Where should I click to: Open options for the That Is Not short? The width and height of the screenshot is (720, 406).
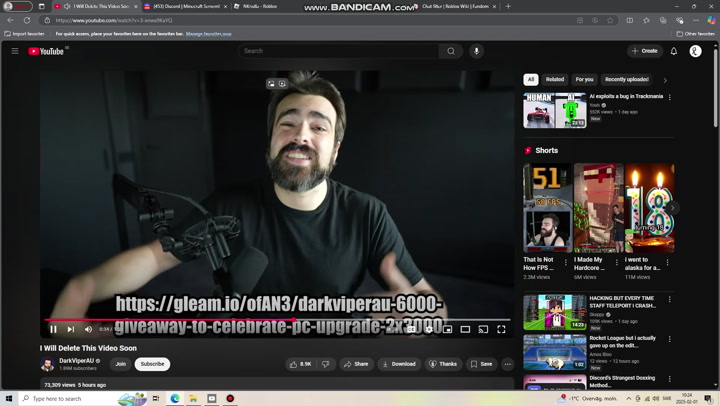click(x=566, y=262)
